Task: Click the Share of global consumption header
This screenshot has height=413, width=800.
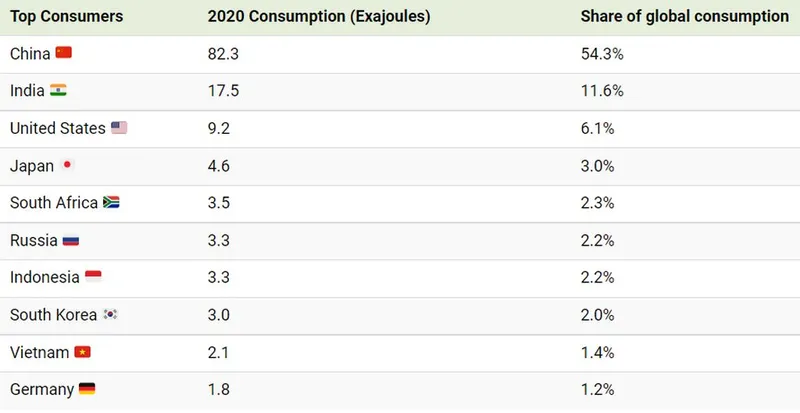Action: tap(684, 16)
